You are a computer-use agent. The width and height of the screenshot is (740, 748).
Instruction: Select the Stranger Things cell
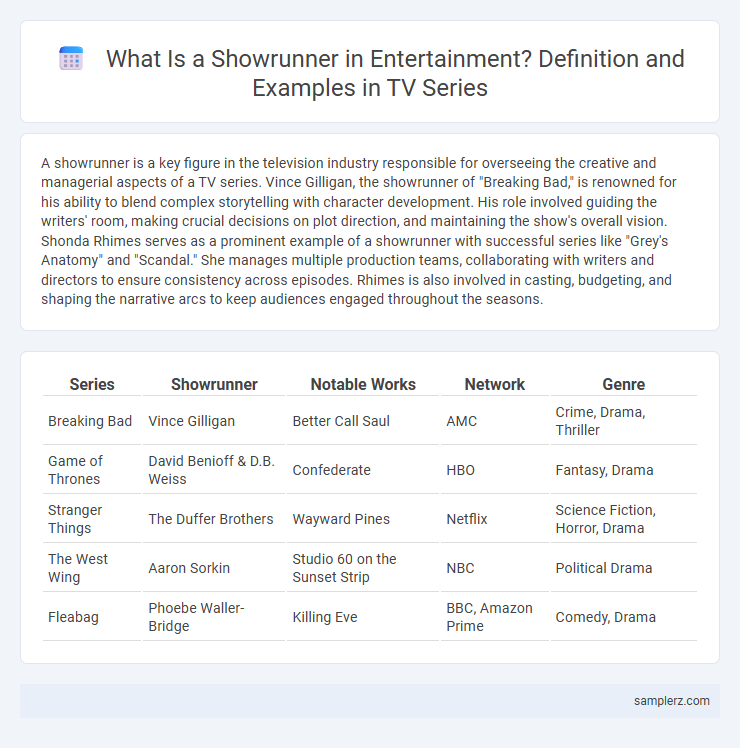click(x=92, y=519)
